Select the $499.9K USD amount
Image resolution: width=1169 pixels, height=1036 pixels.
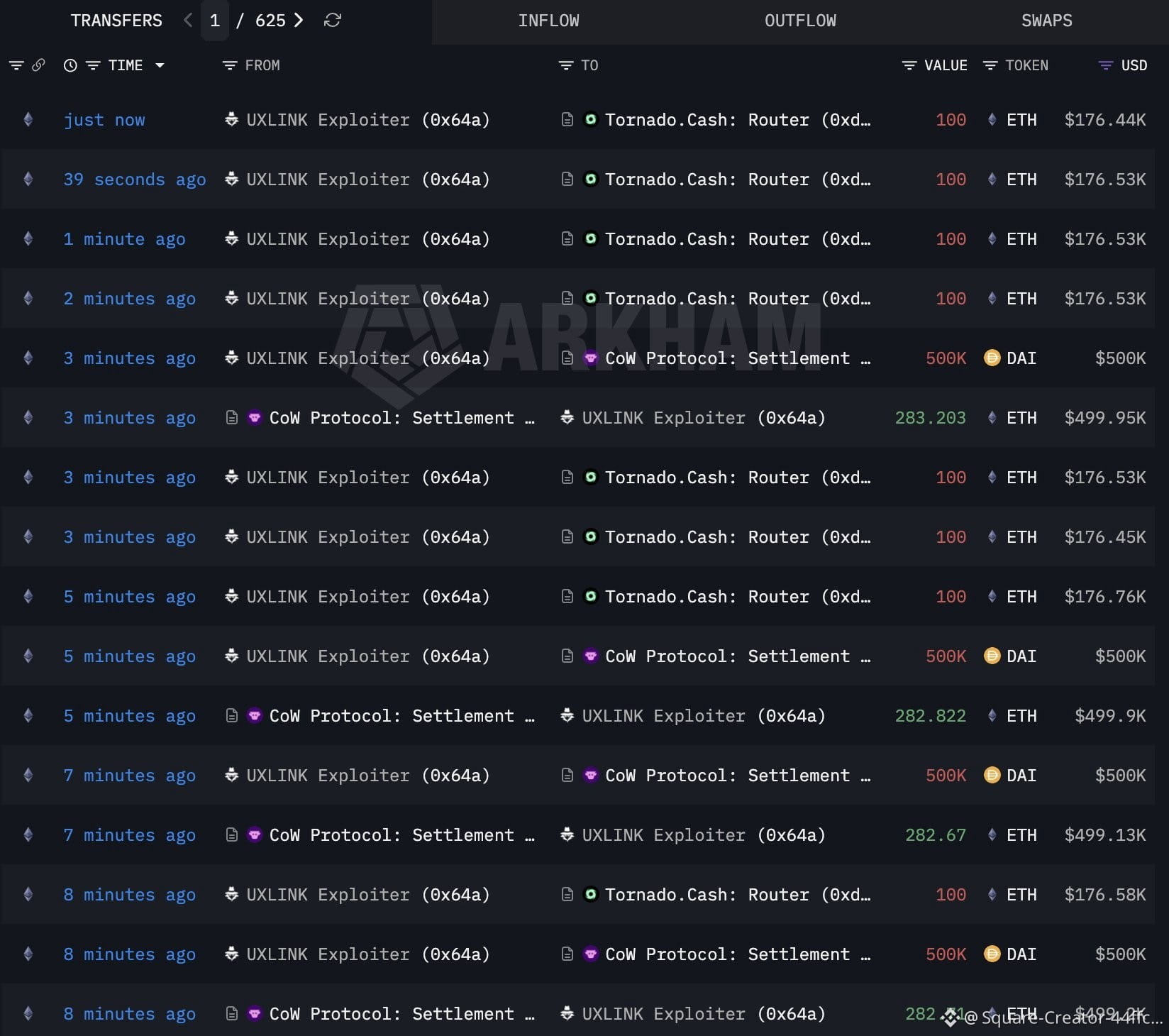[1110, 716]
